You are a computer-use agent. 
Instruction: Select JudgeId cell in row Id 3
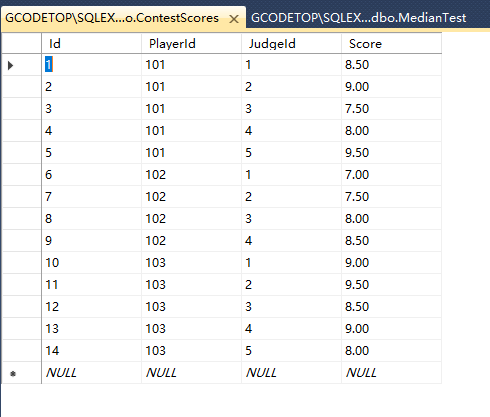tap(292, 109)
